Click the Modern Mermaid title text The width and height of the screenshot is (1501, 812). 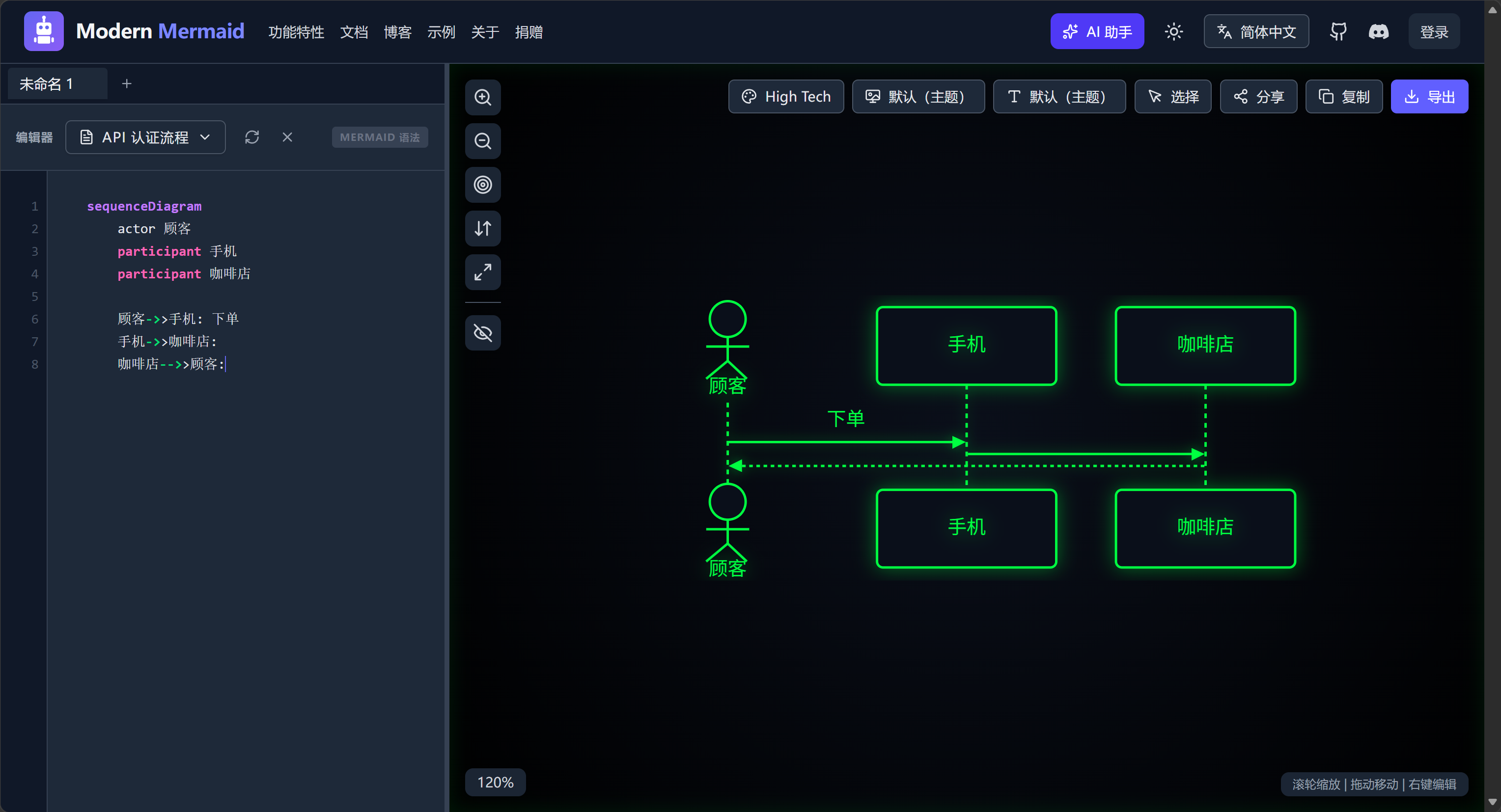pos(160,31)
